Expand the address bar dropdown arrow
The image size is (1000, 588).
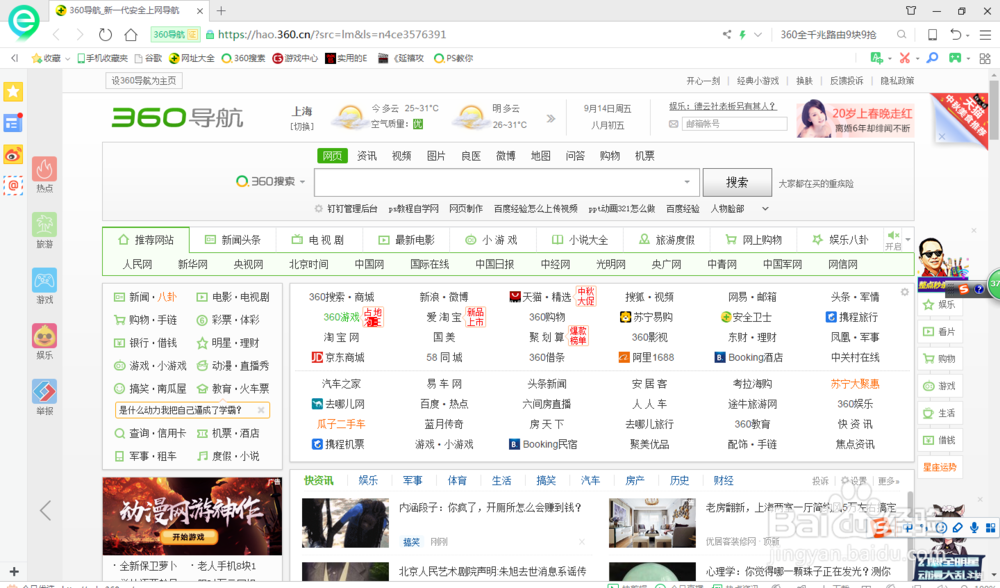(x=758, y=34)
